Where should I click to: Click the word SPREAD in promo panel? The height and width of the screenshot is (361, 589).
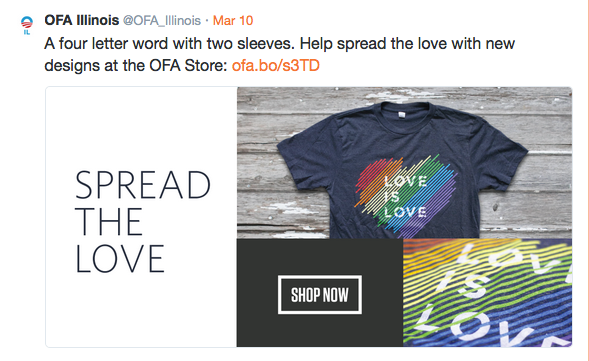(143, 185)
